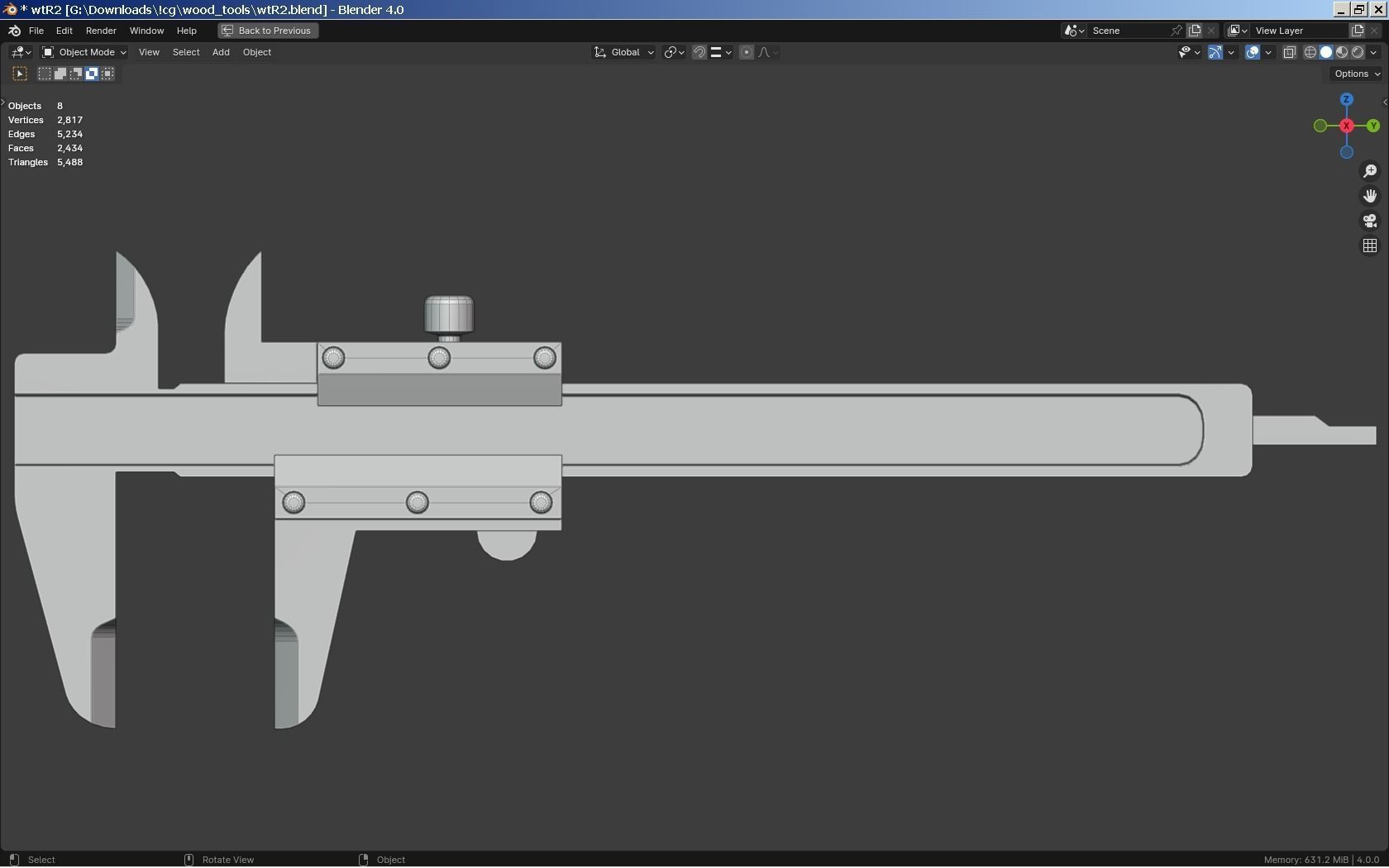The image size is (1389, 868).
Task: Open the Global transform orientation dropdown
Action: tap(624, 52)
